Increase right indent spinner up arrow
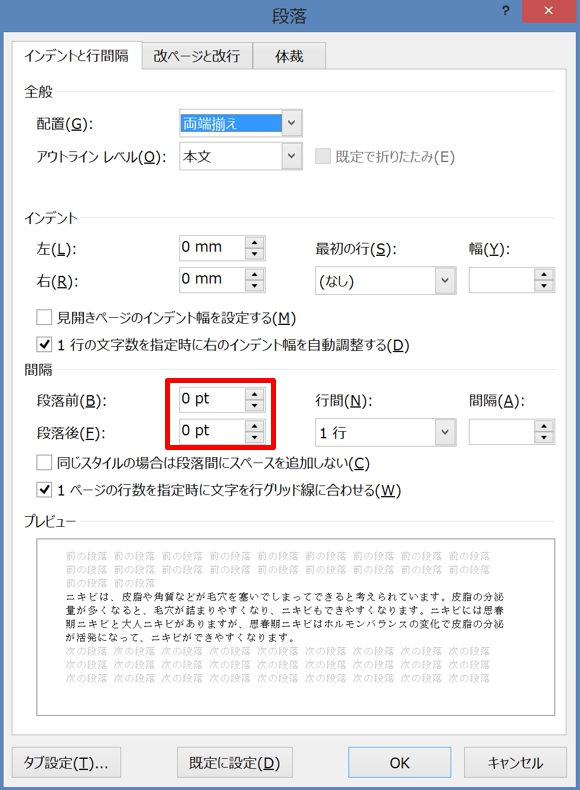The width and height of the screenshot is (580, 790). click(x=254, y=274)
